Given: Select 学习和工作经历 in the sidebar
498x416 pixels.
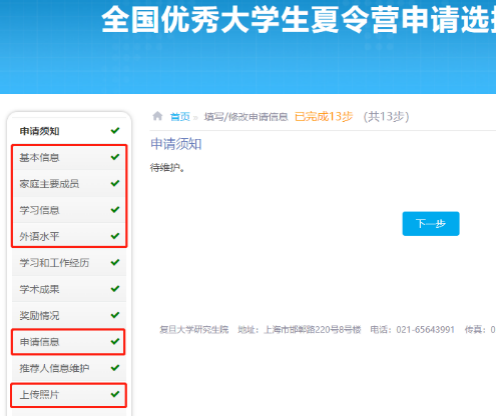Looking at the screenshot, I should click(69, 263).
